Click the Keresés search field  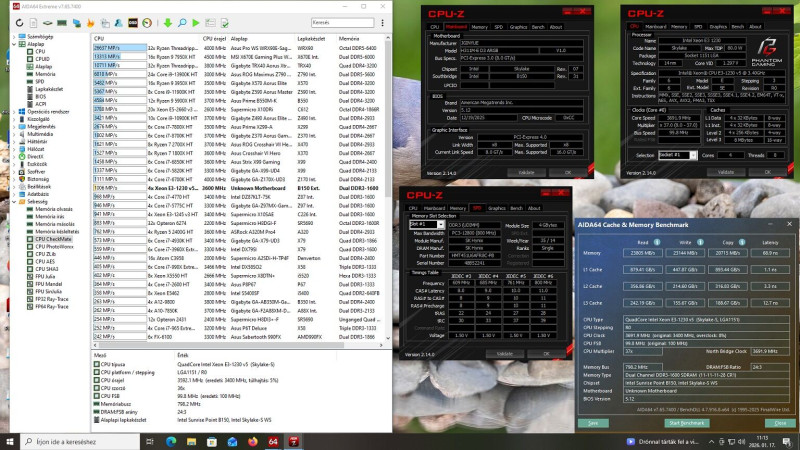coord(342,23)
